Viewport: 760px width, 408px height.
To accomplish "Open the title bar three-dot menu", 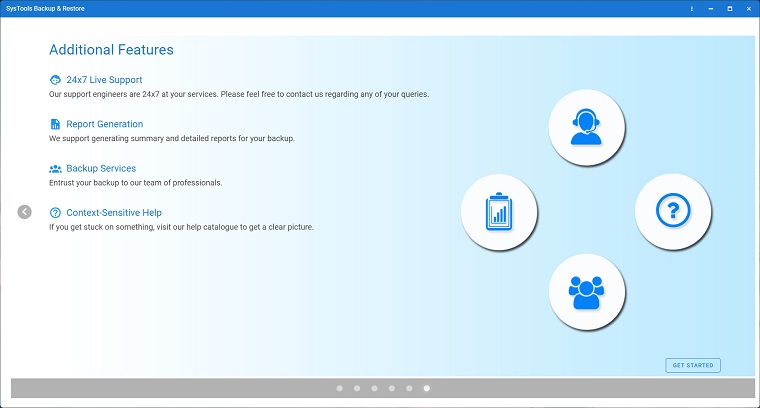I will pyautogui.click(x=692, y=9).
